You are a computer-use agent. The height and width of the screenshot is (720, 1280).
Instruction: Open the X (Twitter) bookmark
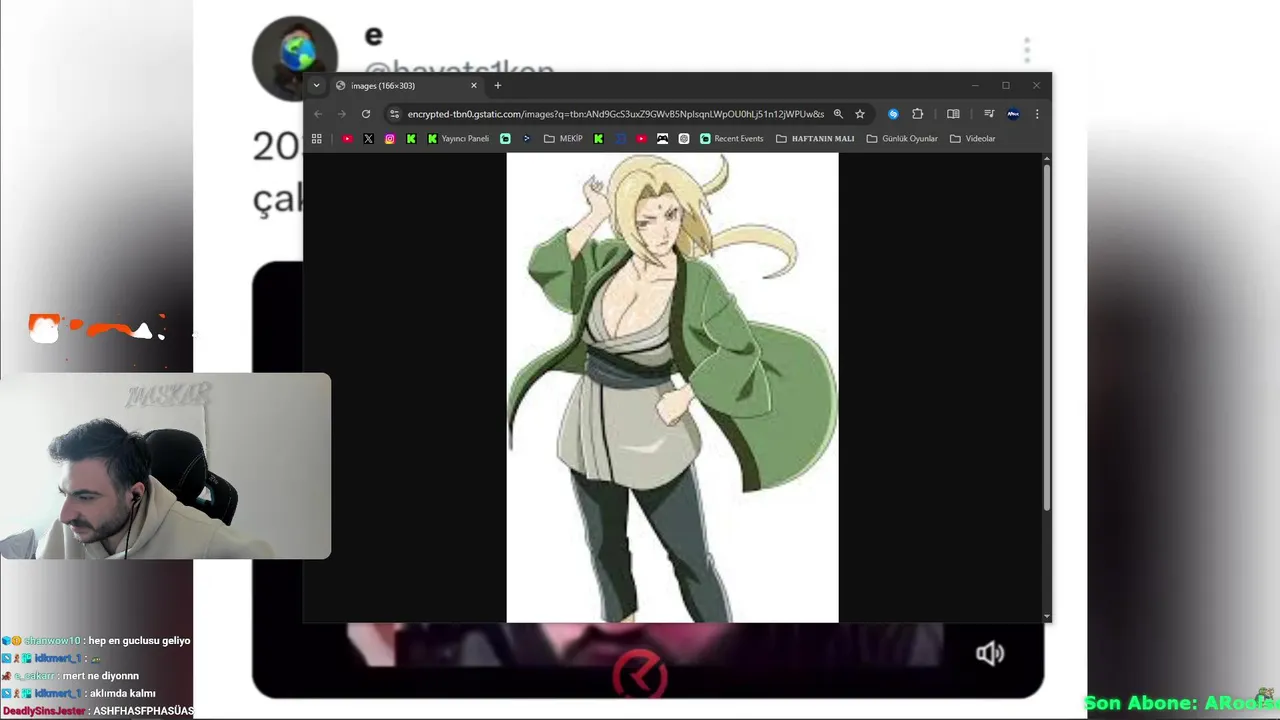coord(368,139)
